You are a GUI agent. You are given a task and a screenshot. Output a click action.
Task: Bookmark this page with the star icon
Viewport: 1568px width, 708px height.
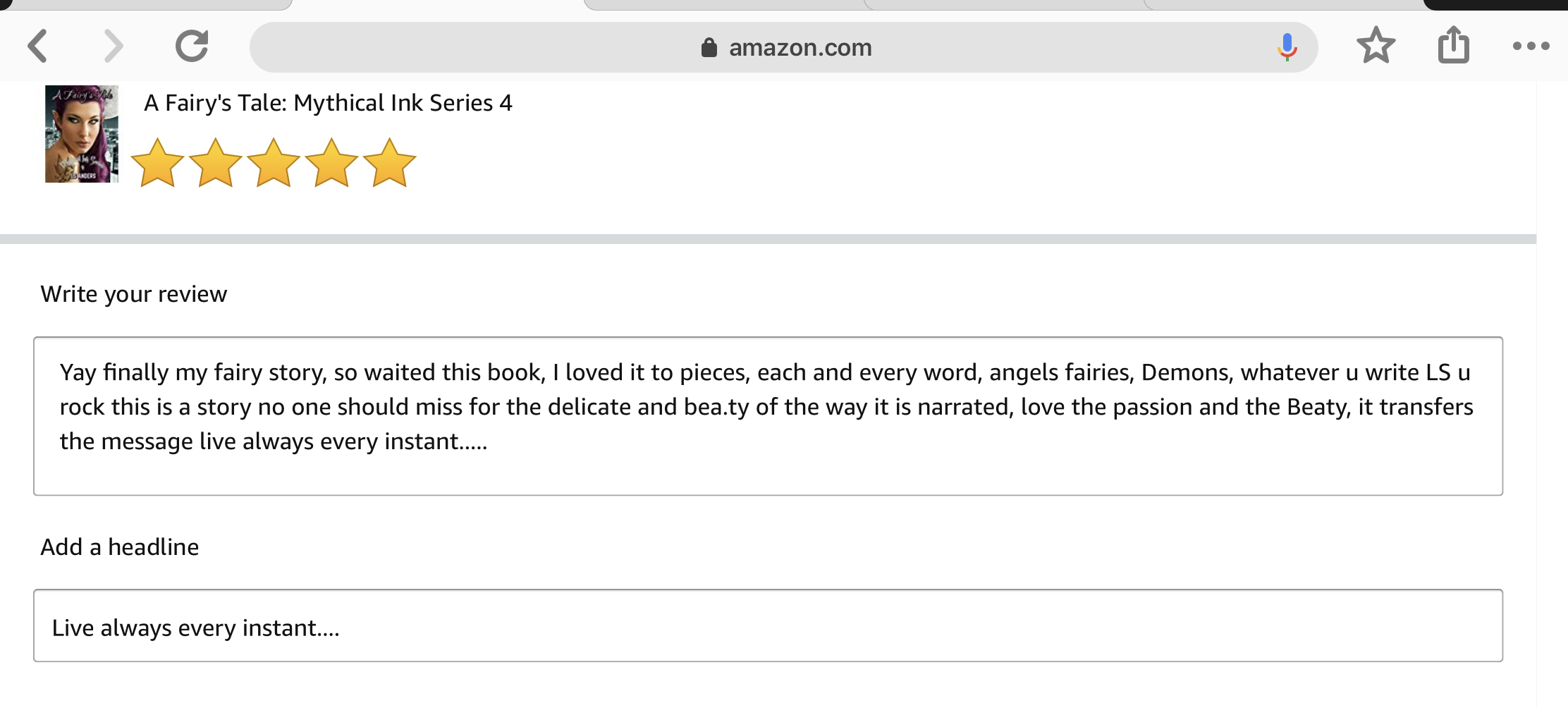pos(1376,46)
